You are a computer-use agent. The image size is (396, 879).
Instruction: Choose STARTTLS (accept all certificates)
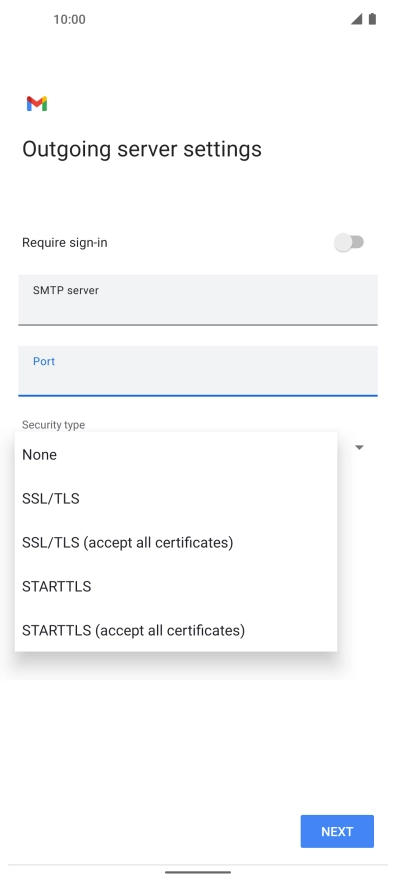coord(176,631)
